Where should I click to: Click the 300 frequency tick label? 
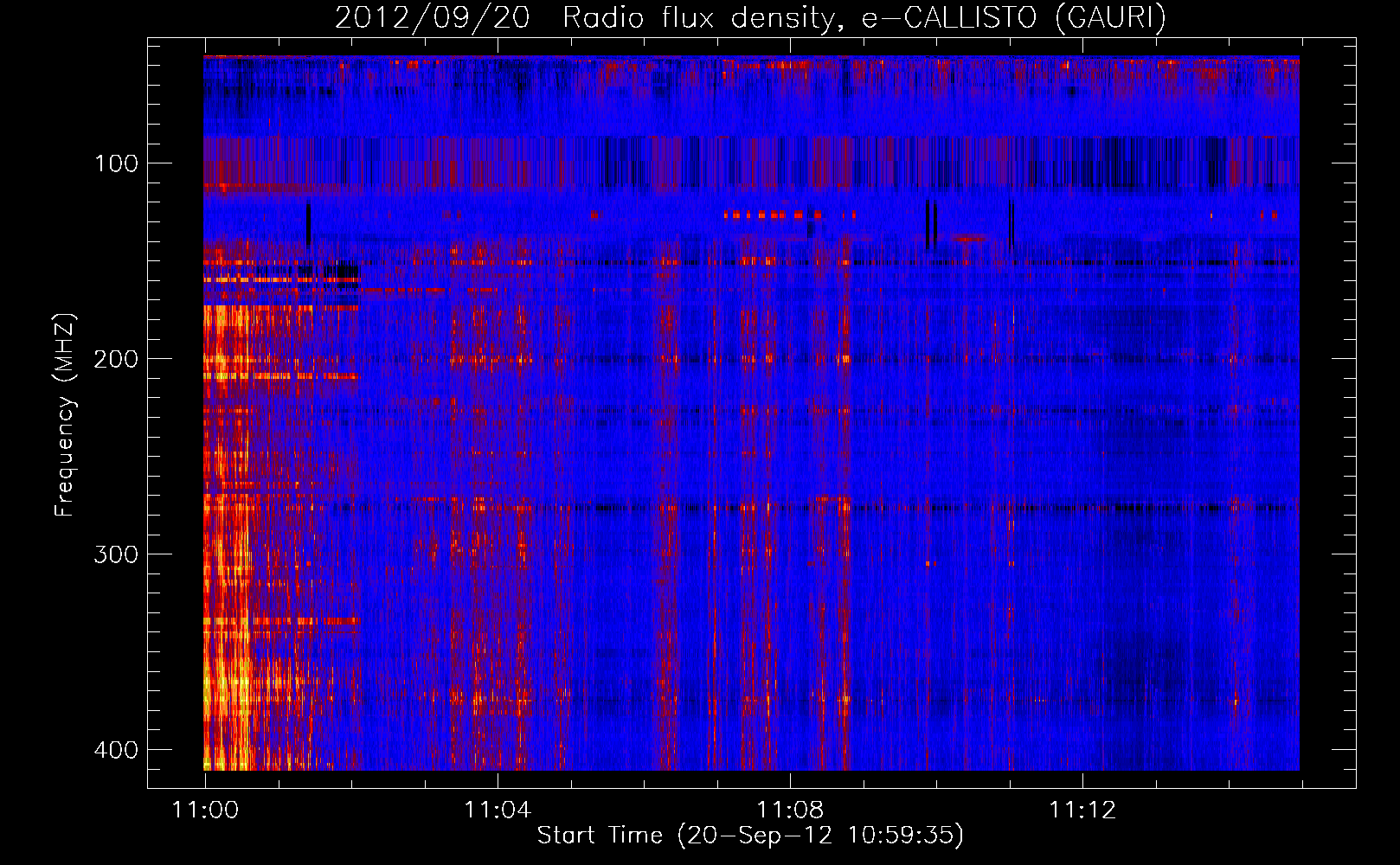click(116, 554)
